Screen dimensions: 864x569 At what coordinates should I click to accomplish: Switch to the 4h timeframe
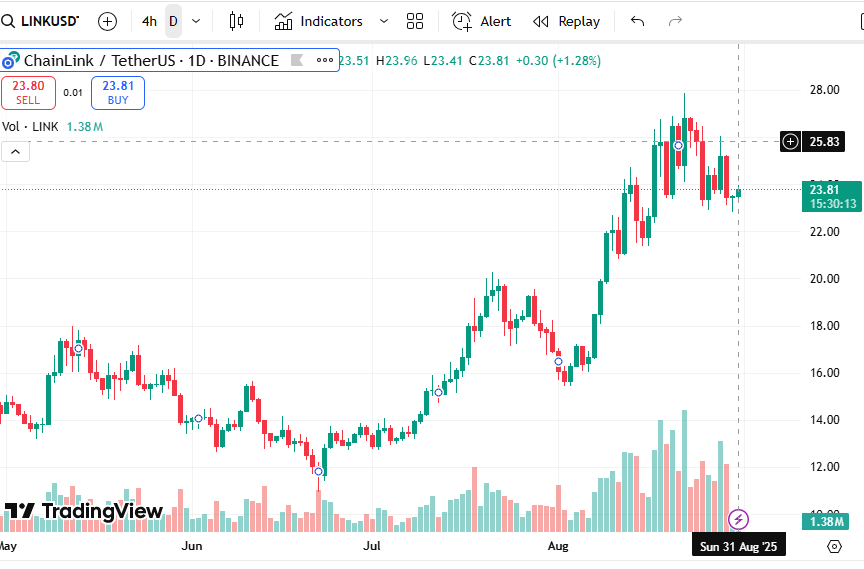[149, 21]
